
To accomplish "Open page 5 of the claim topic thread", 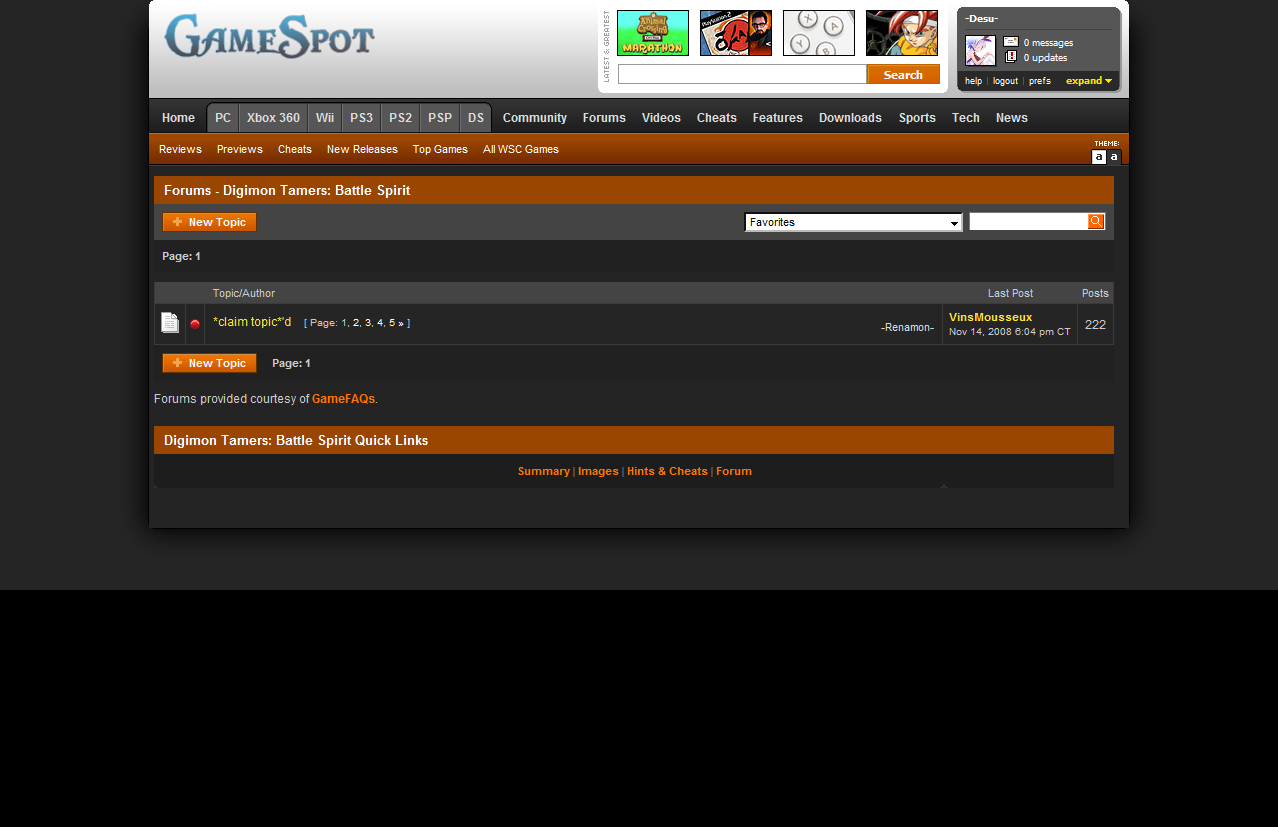I will pyautogui.click(x=391, y=322).
